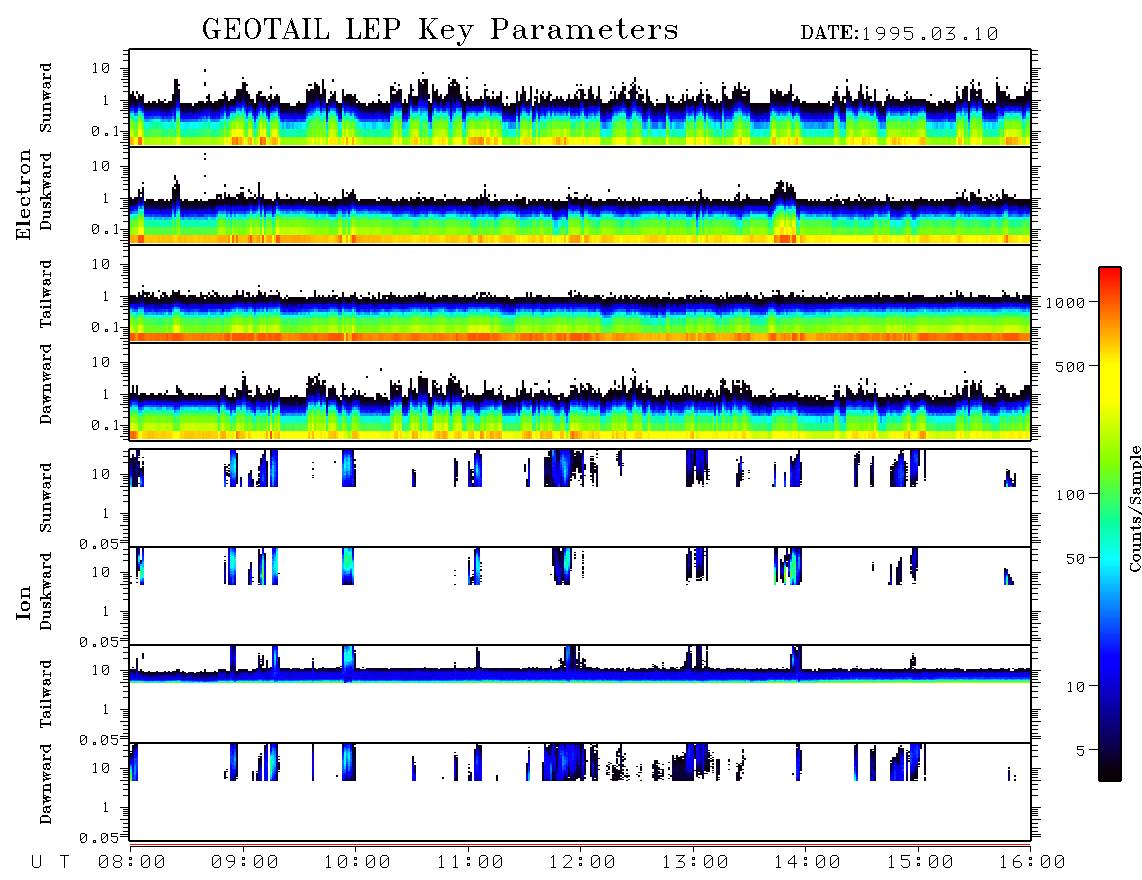
Task: Click the '10' tick of Electron Sunward axis
Action: coord(101,68)
